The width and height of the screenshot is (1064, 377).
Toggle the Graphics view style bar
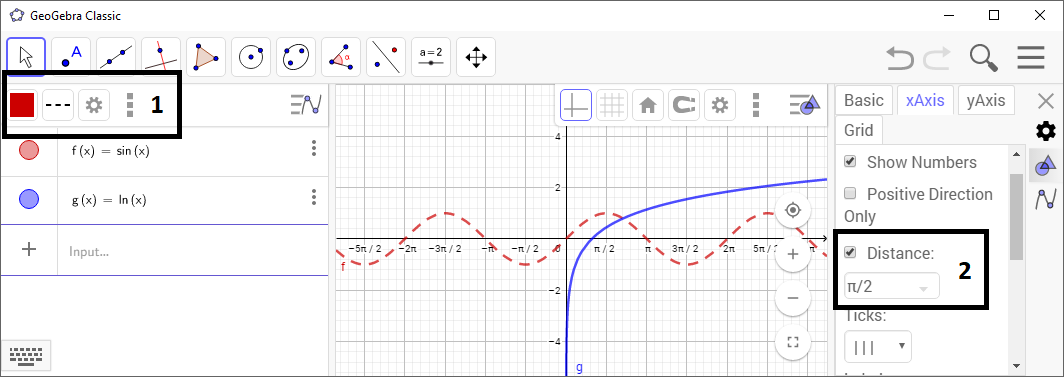coord(805,105)
